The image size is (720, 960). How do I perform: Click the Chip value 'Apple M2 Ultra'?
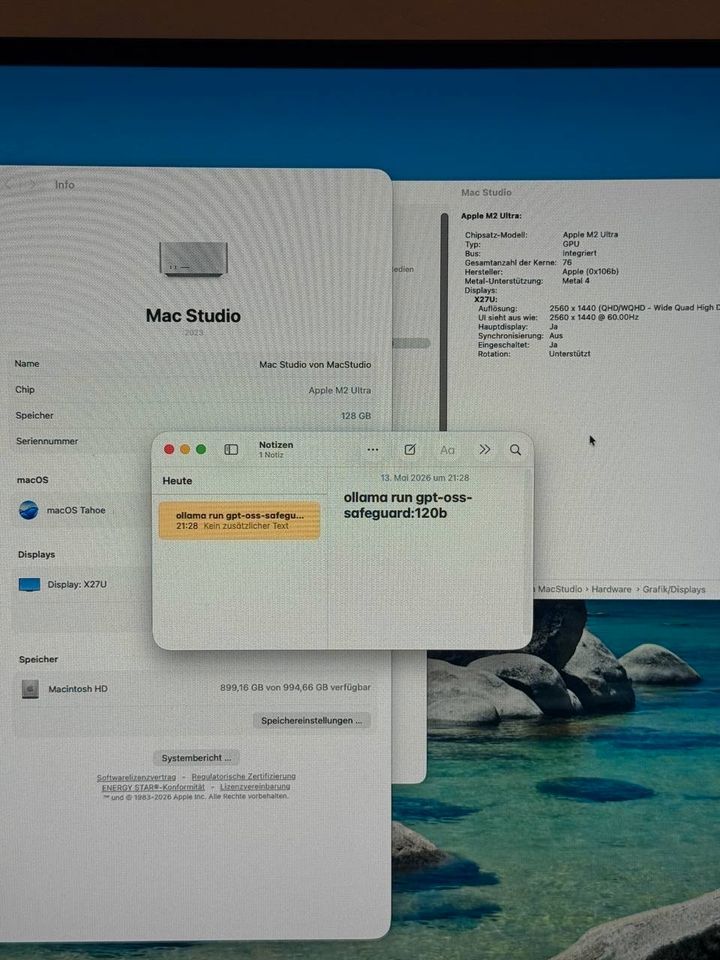click(x=340, y=391)
